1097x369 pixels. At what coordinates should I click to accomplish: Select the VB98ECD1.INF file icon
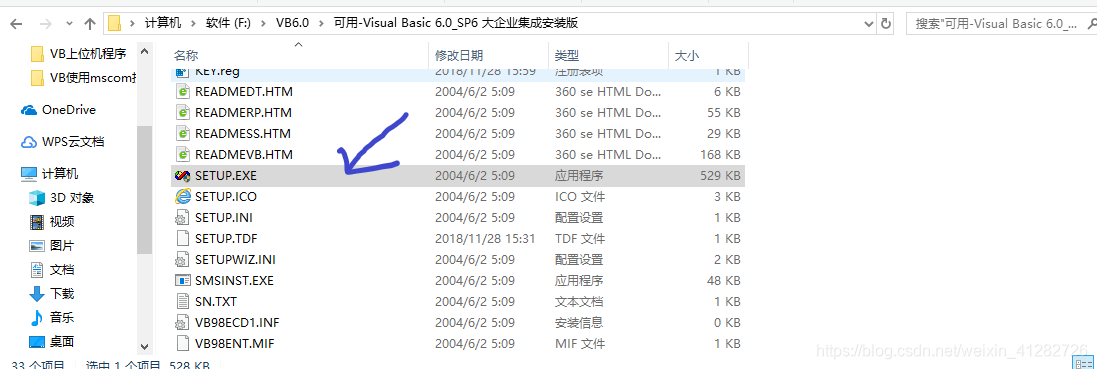pyautogui.click(x=183, y=323)
